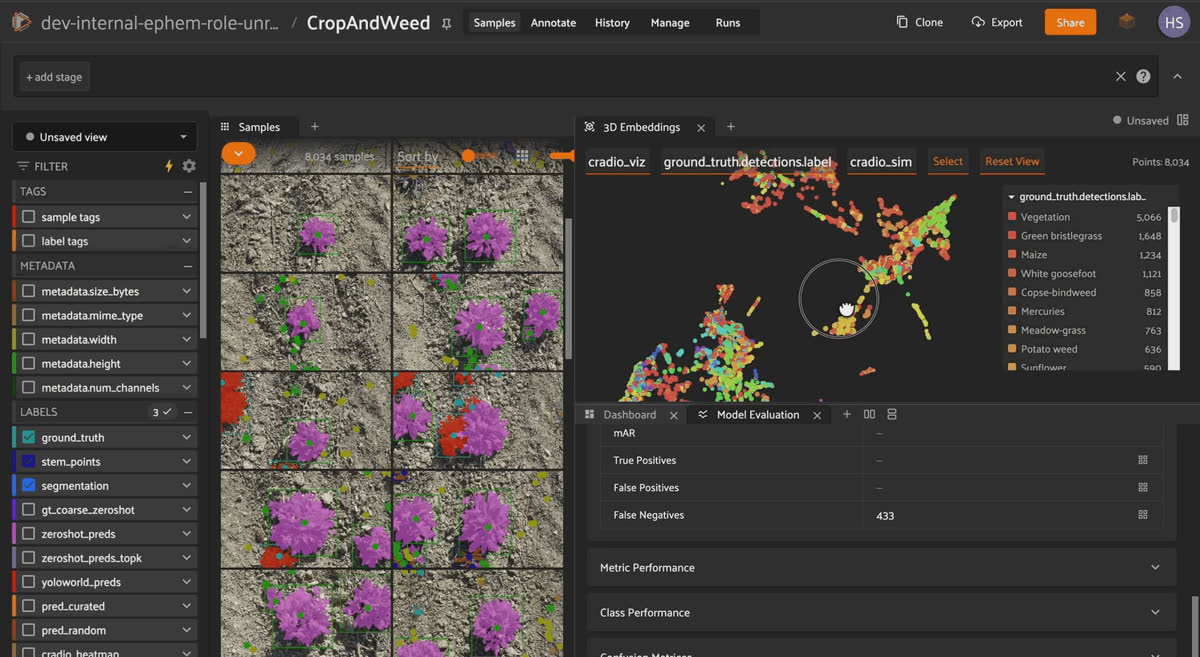1200x657 pixels.
Task: Open the Runs tab
Action: (x=728, y=22)
